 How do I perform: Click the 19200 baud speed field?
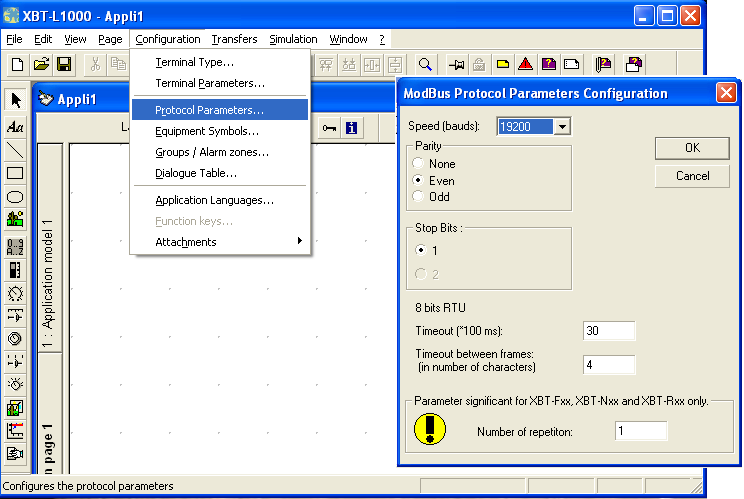525,127
